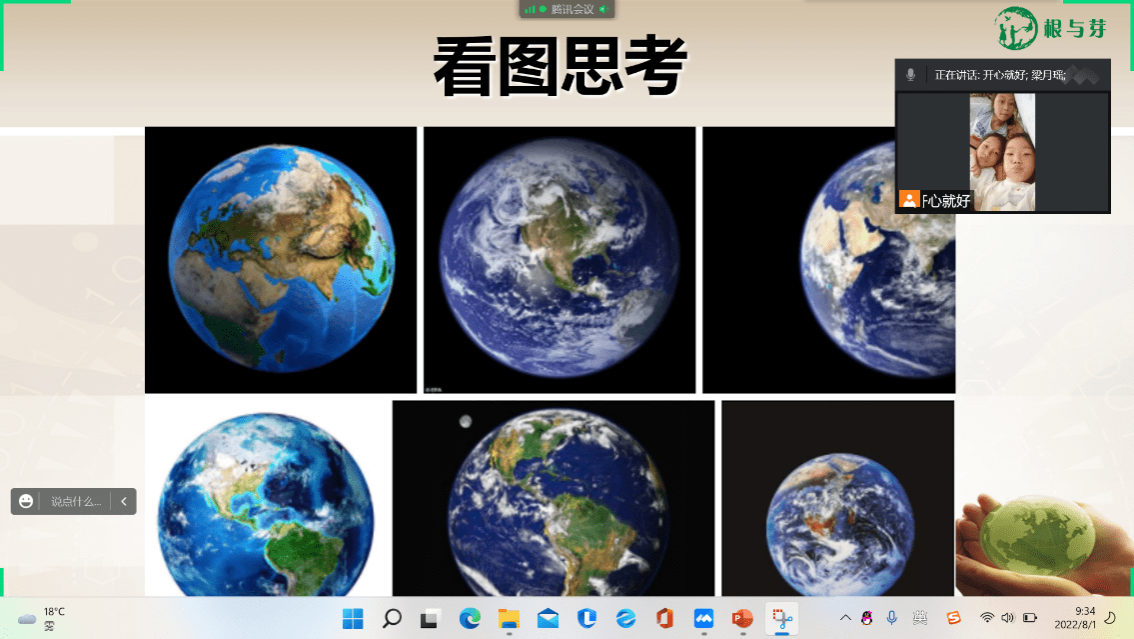This screenshot has width=1134, height=639.
Task: Click the emoji smiley in the chat bar
Action: pyautogui.click(x=26, y=501)
